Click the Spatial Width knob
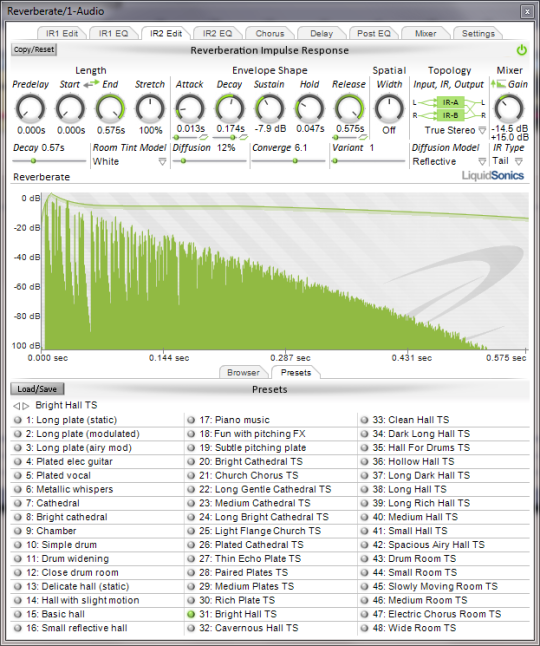This screenshot has height=646, width=540. 389,109
